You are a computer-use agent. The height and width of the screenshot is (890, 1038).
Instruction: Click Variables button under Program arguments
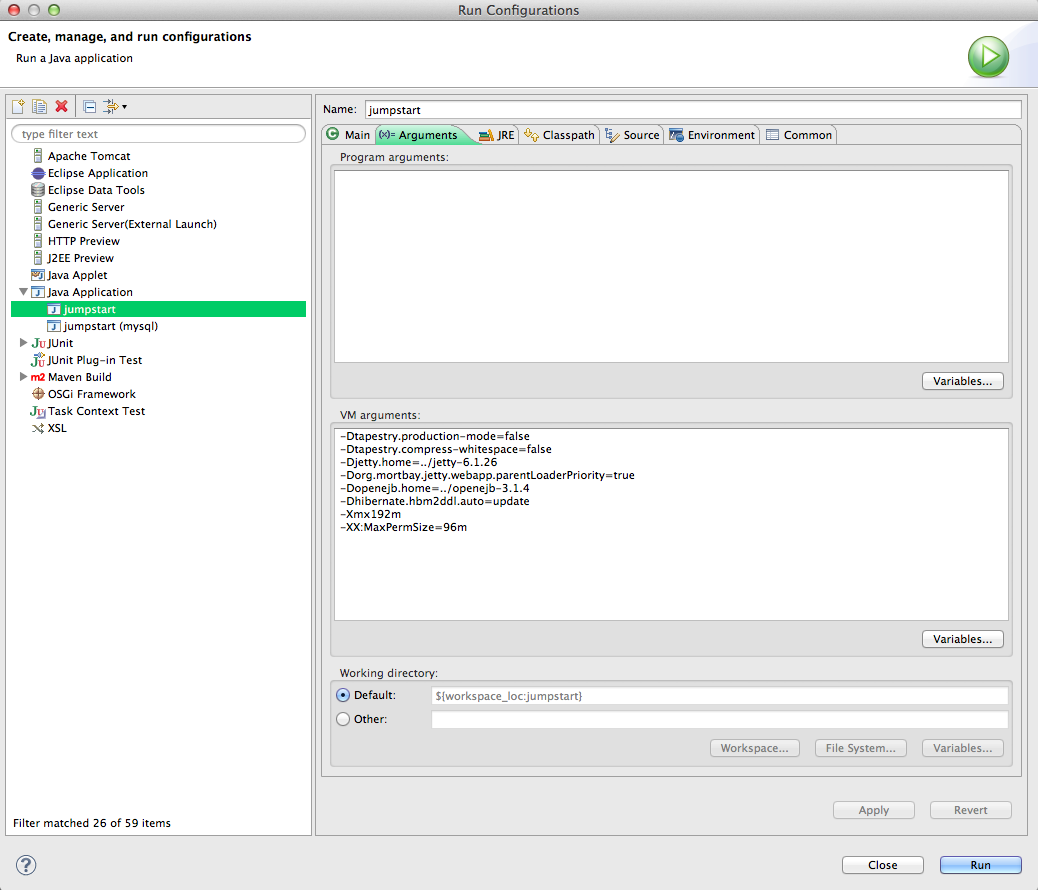point(963,381)
